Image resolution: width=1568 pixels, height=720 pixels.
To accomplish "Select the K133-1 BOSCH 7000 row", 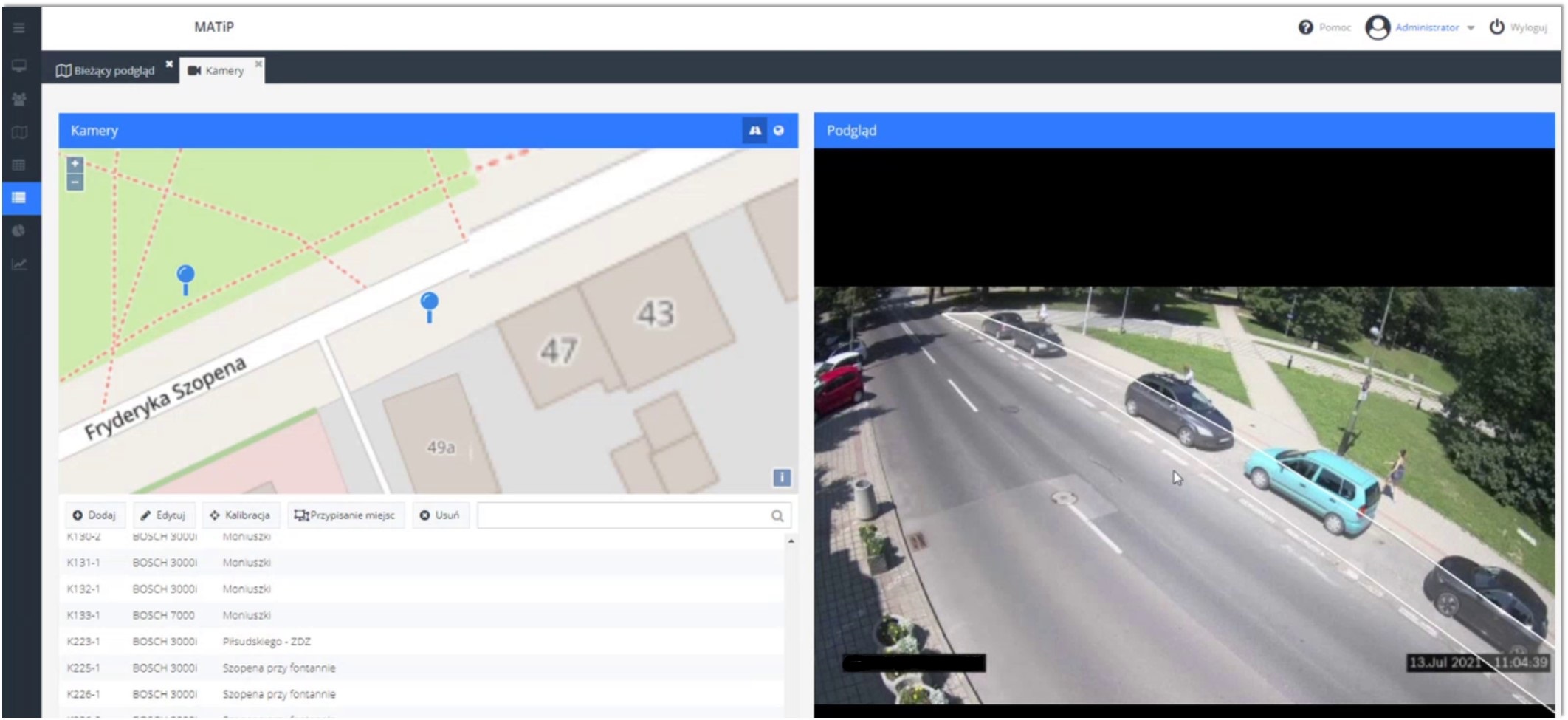I will pos(422,615).
